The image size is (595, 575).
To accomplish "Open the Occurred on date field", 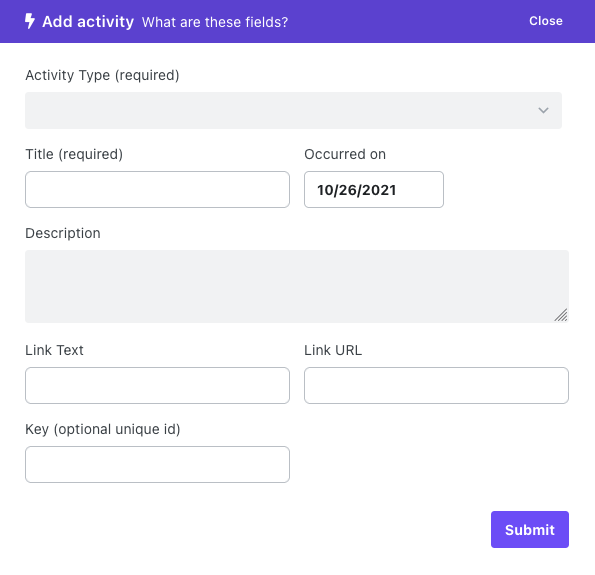I will [x=374, y=189].
